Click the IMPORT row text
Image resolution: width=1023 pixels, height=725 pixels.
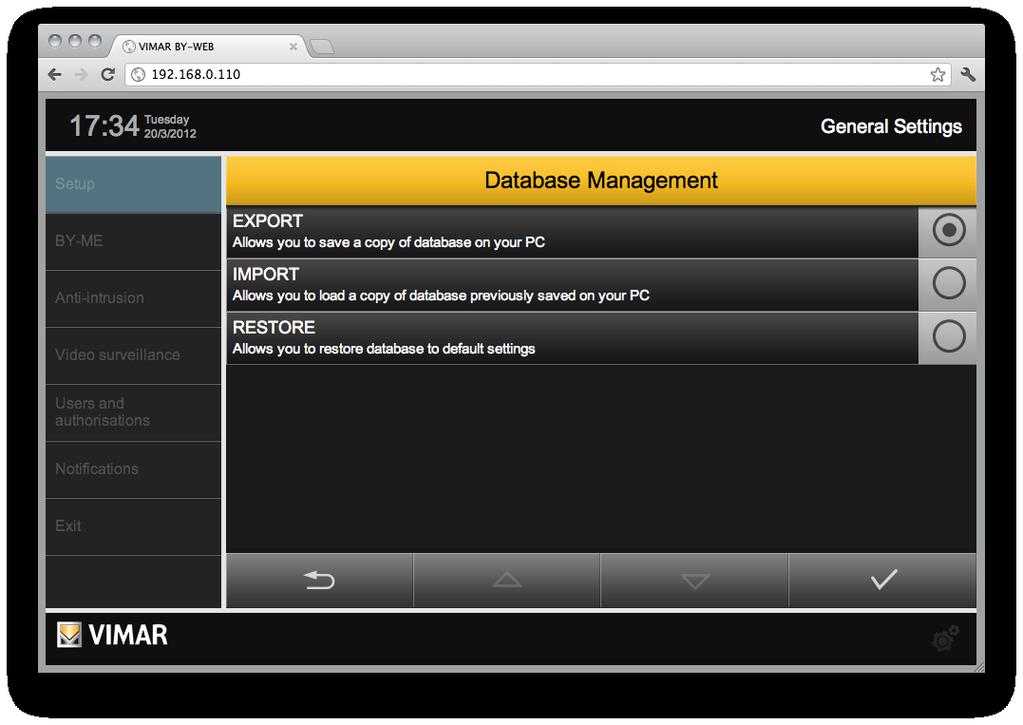pyautogui.click(x=572, y=285)
